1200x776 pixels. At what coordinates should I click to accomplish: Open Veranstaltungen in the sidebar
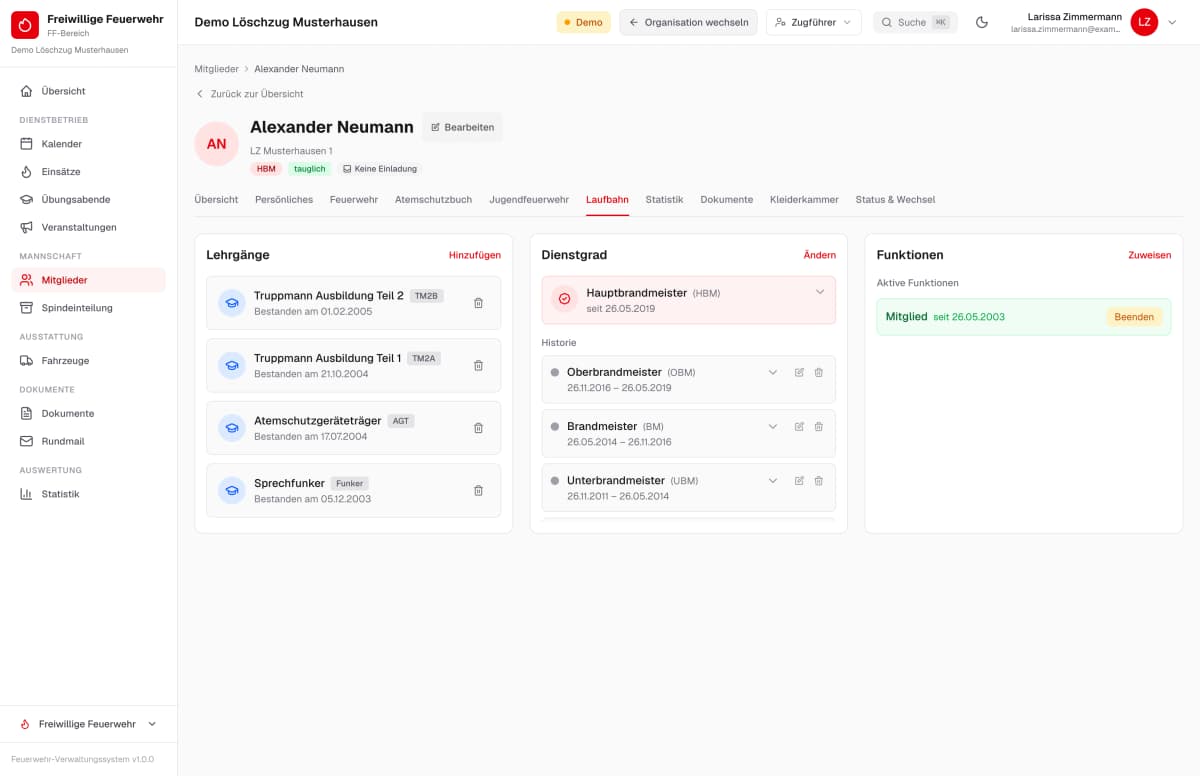88,227
